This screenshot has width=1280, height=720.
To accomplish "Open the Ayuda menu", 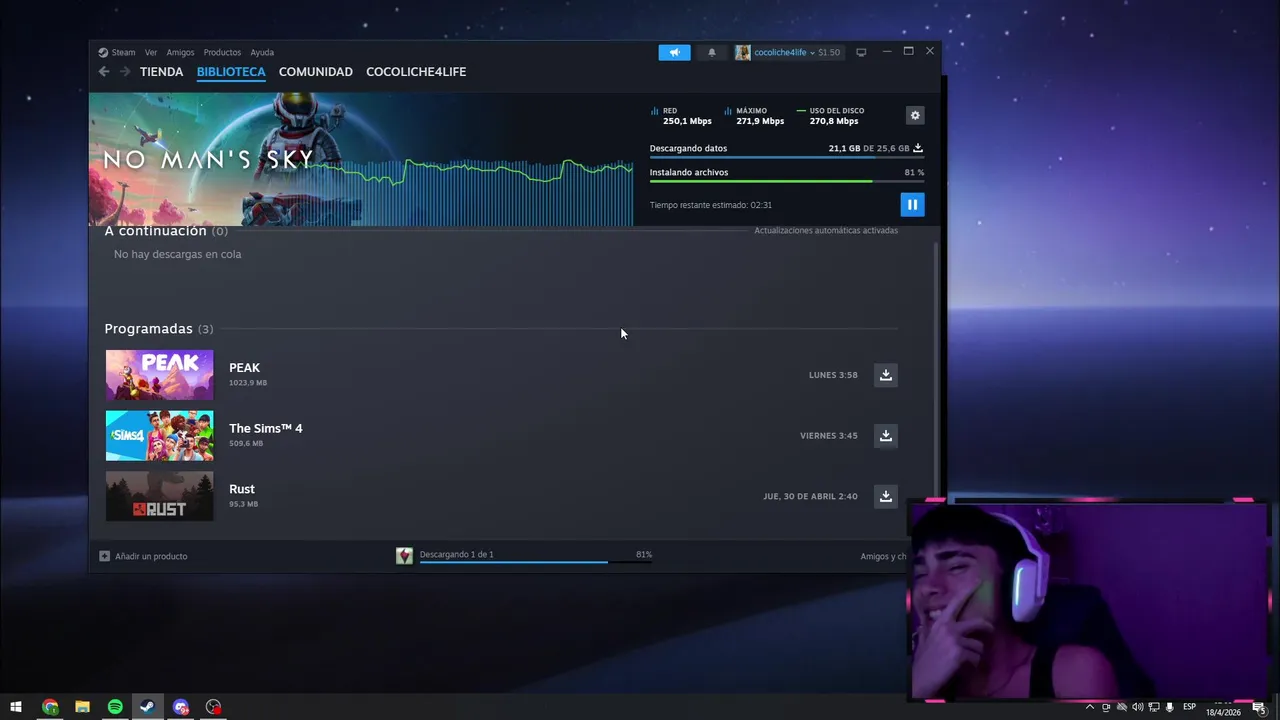I will [262, 52].
